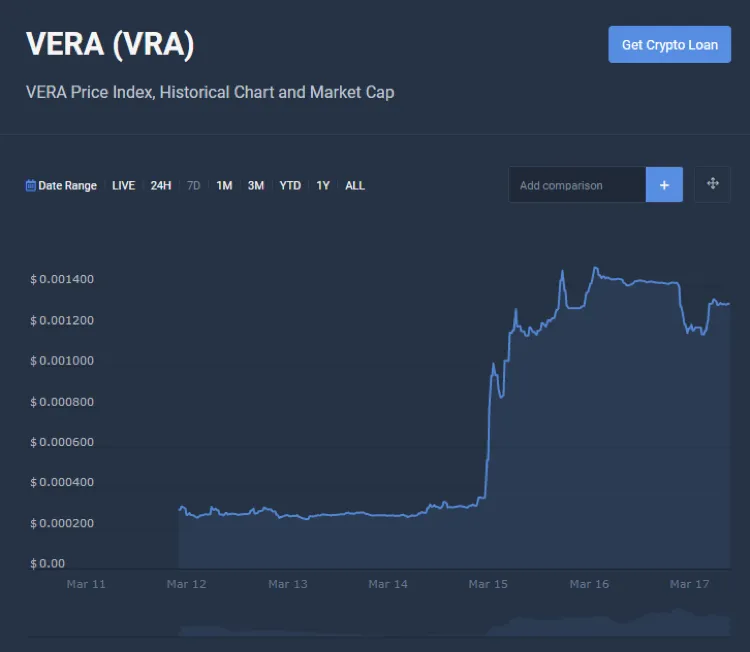
Task: Click the $0.00 axis label
Action: (x=47, y=564)
